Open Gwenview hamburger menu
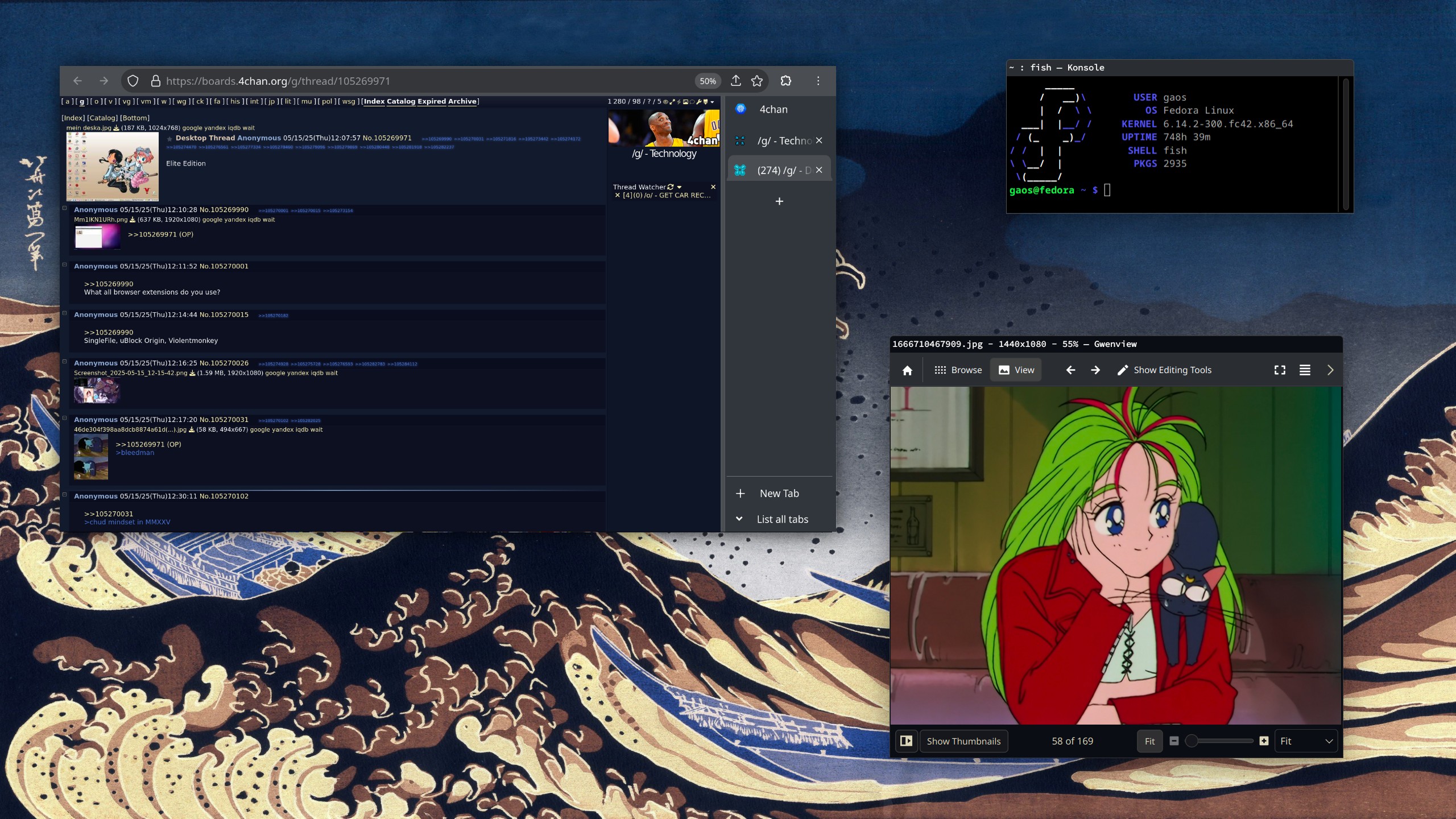The height and width of the screenshot is (819, 1456). point(1305,370)
